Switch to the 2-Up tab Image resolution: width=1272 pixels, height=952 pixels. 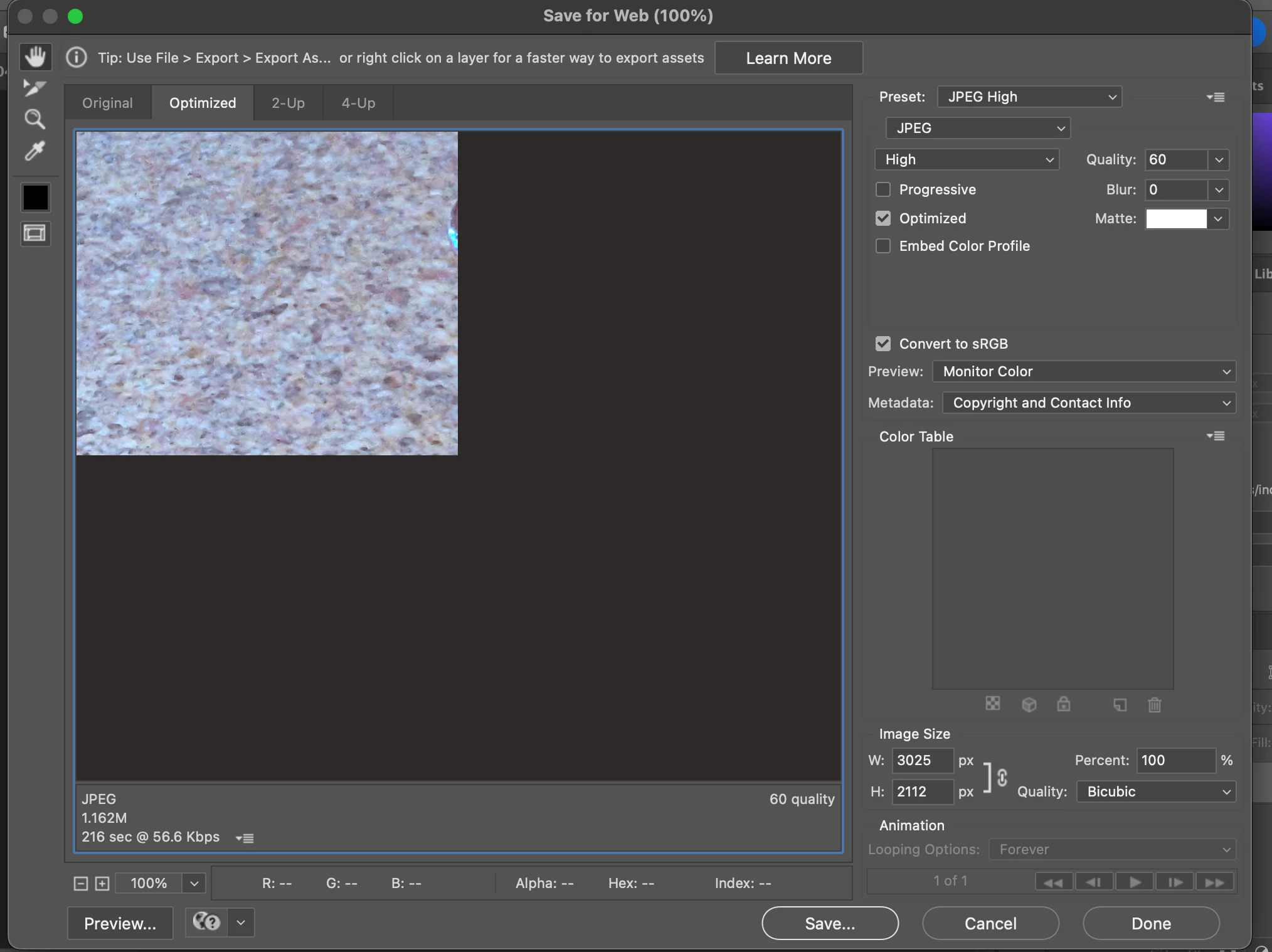click(x=288, y=103)
